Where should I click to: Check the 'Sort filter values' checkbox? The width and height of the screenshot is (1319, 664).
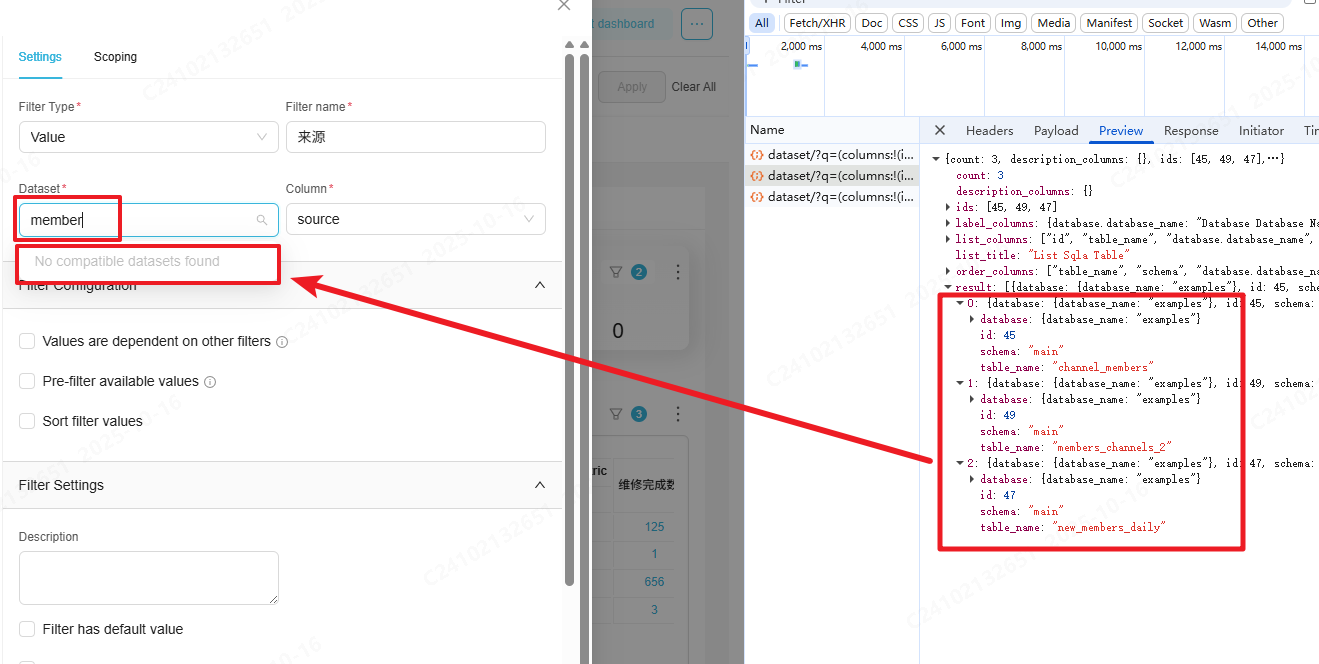click(28, 421)
